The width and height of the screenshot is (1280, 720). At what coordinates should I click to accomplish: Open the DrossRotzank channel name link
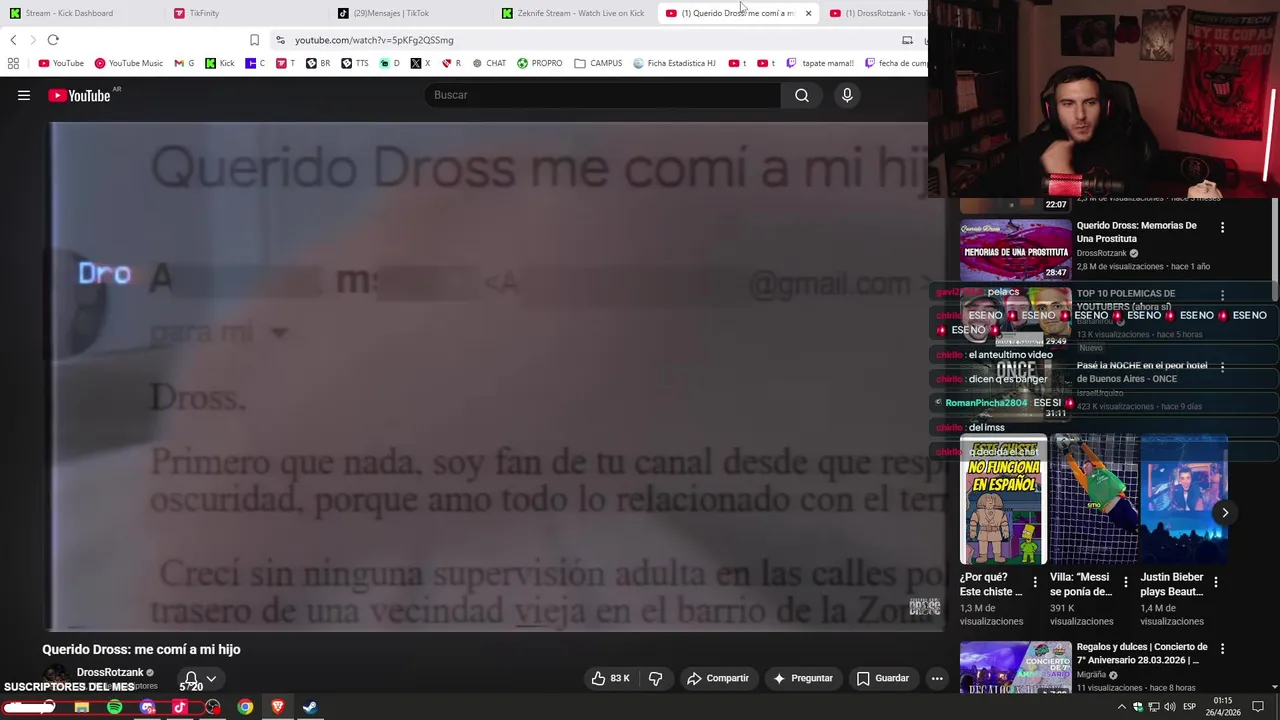tap(110, 672)
